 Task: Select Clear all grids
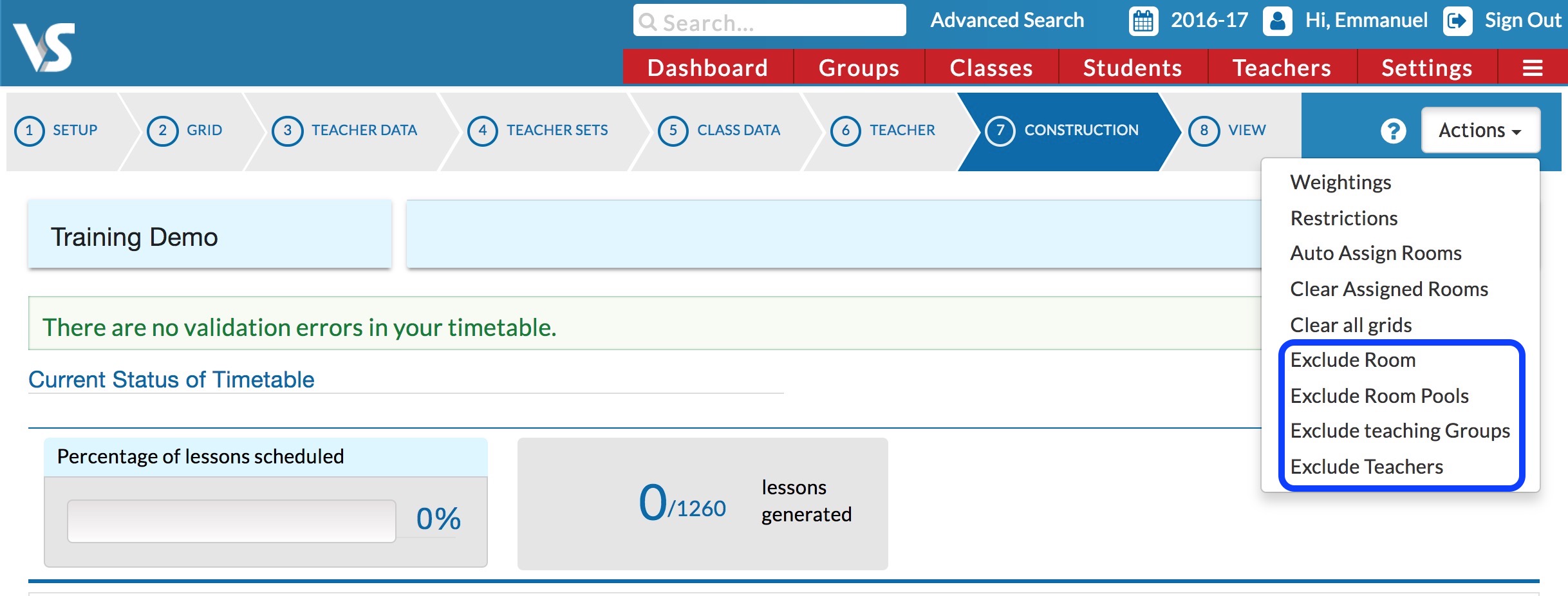[x=1351, y=325]
